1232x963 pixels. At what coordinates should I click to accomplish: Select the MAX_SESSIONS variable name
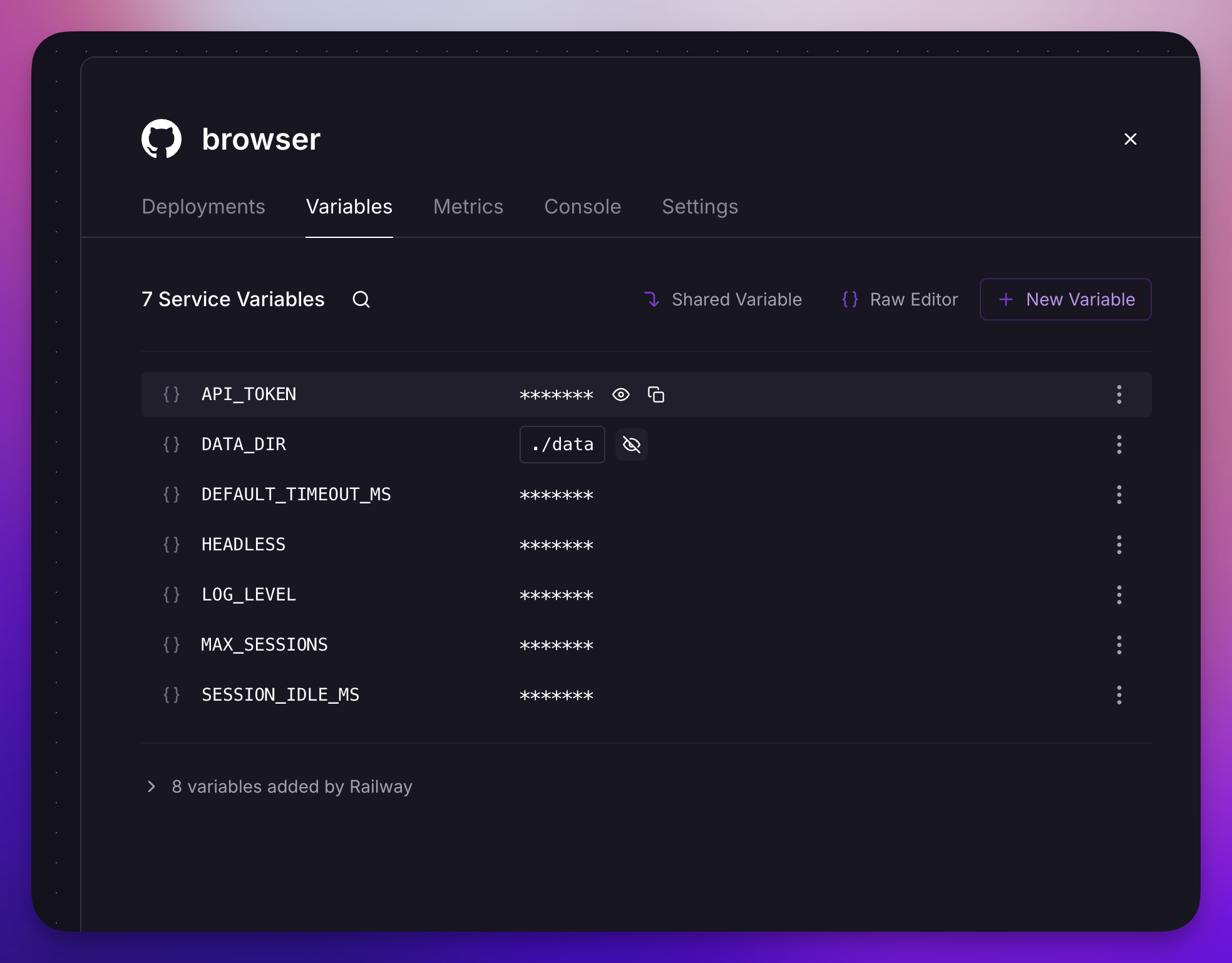pos(265,645)
